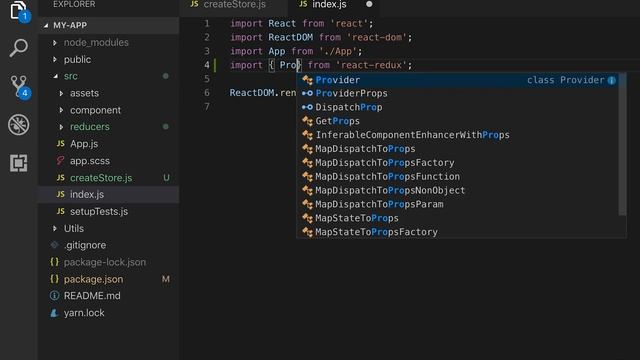Viewport: 640px width, 360px height.
Task: Choose InferableComponentEnhancerWithProps suggestion
Action: pos(457,135)
